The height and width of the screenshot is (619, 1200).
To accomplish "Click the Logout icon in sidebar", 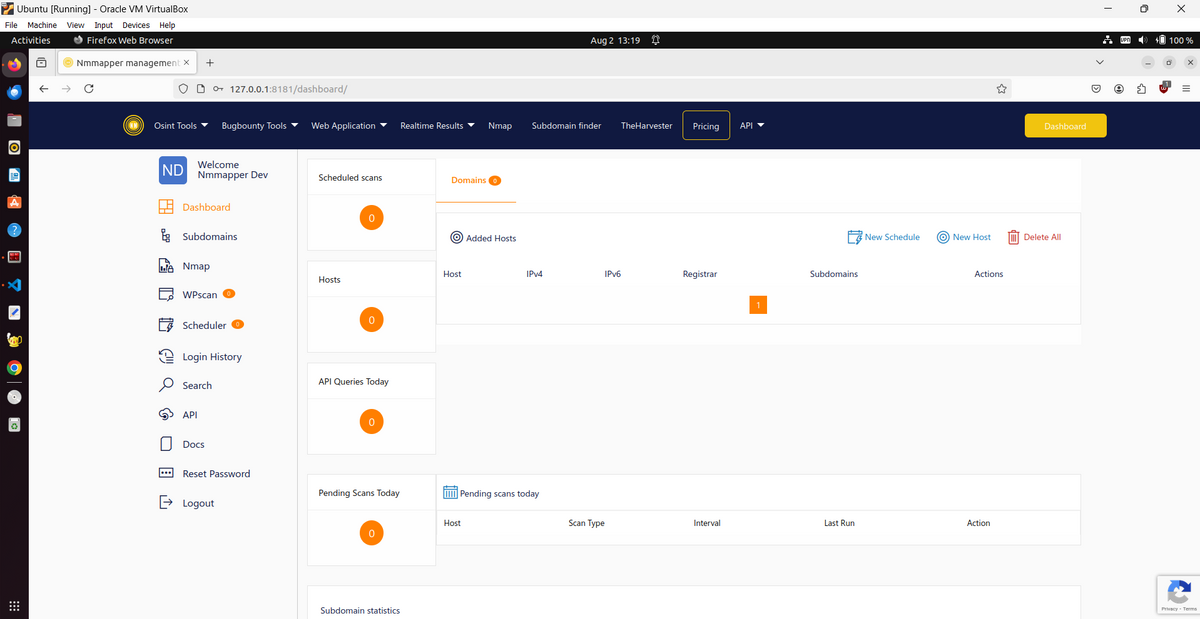I will [x=166, y=503].
